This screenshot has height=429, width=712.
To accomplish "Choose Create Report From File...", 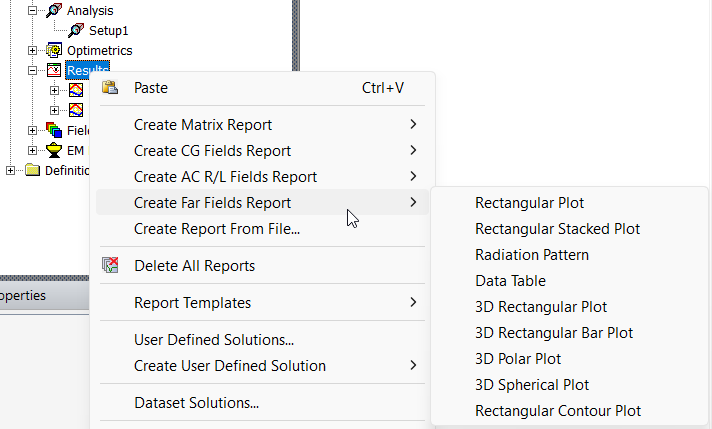I will click(262, 229).
